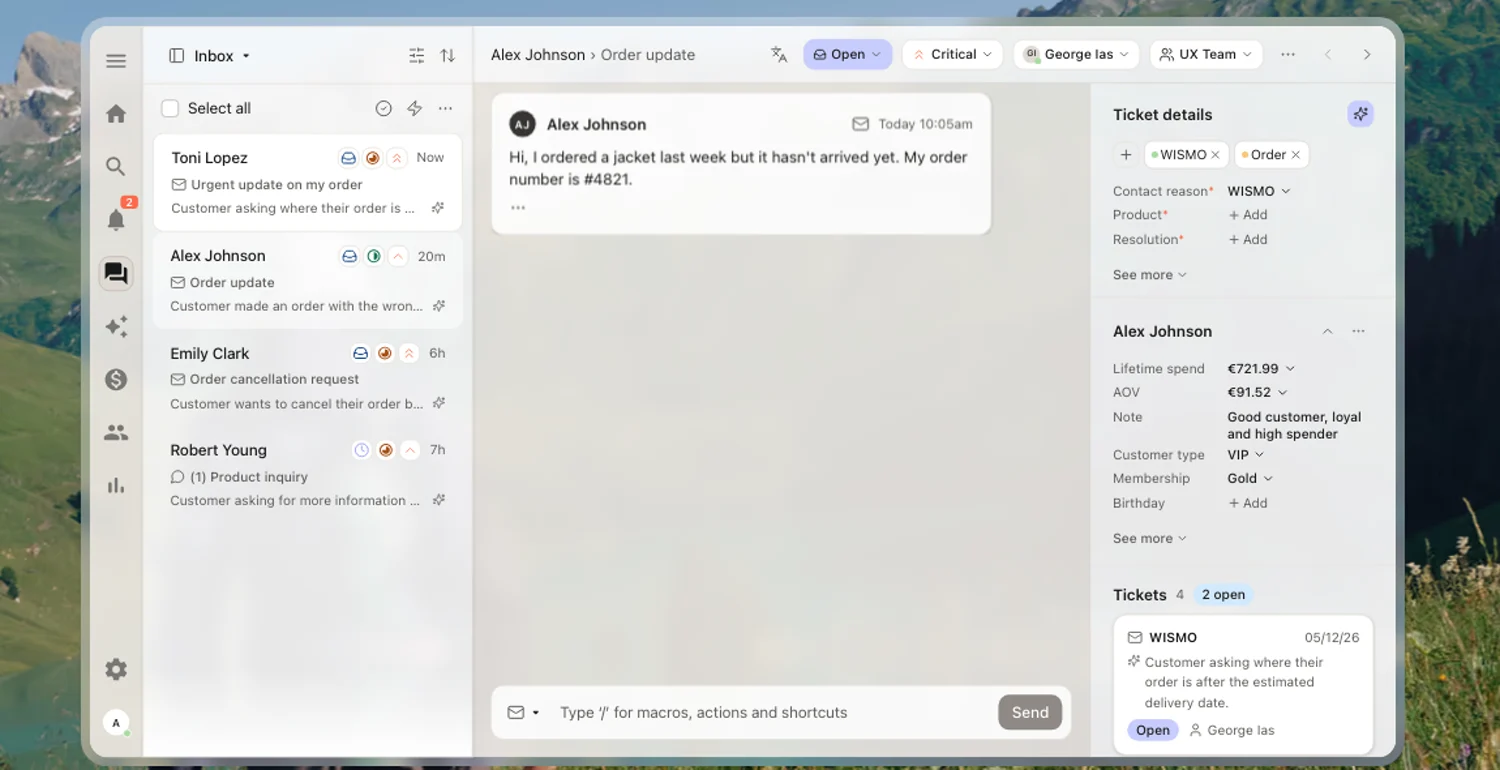Open the statistics bar chart icon

(x=116, y=485)
